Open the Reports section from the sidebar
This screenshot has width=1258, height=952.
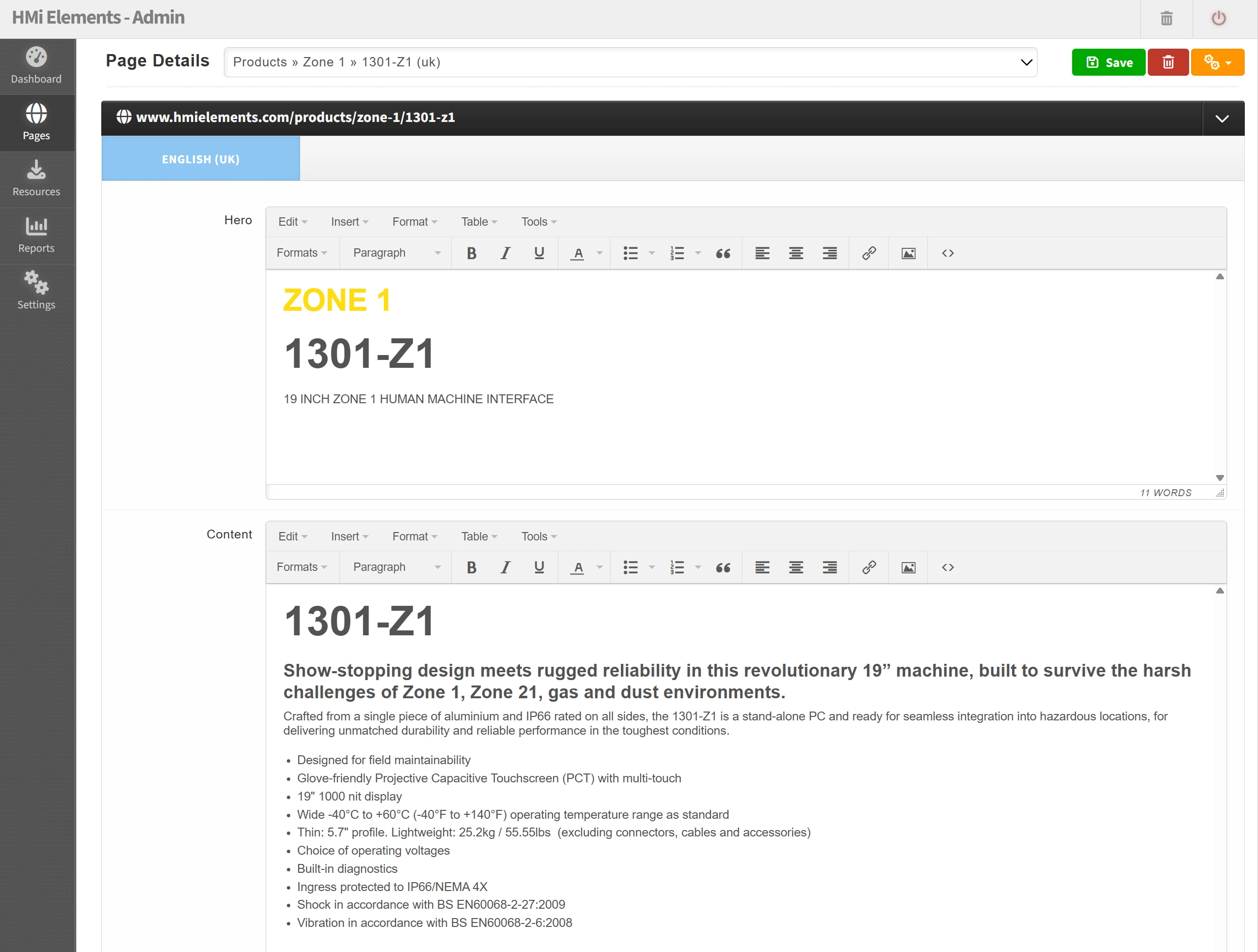click(x=36, y=235)
